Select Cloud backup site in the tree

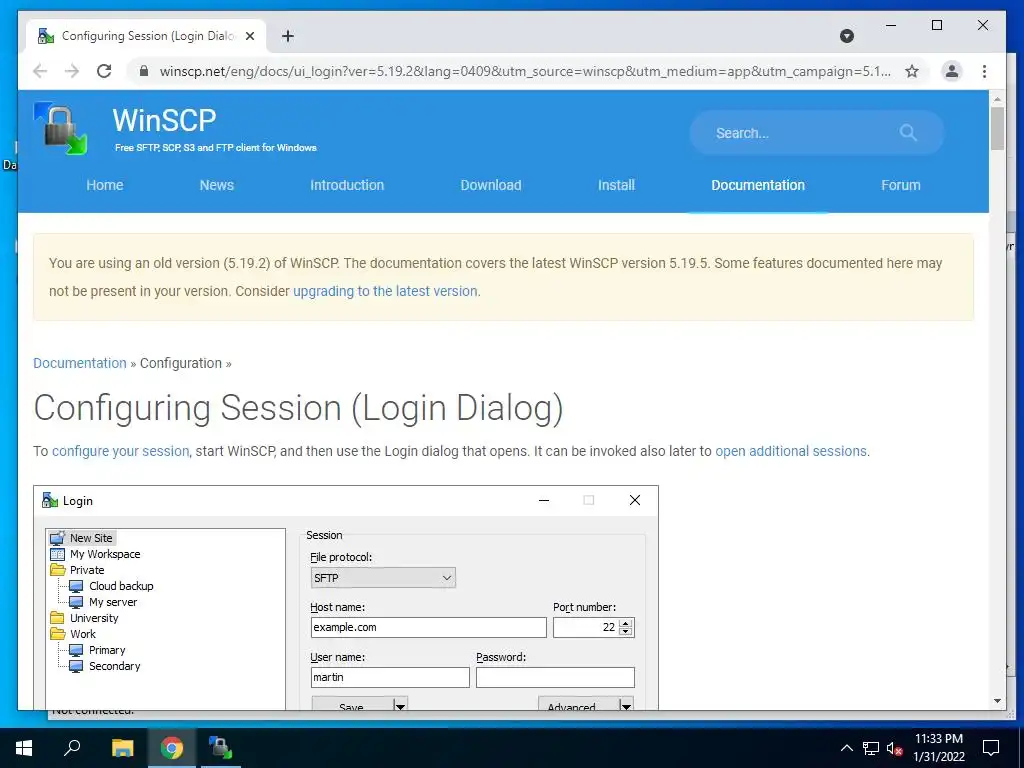click(x=111, y=586)
